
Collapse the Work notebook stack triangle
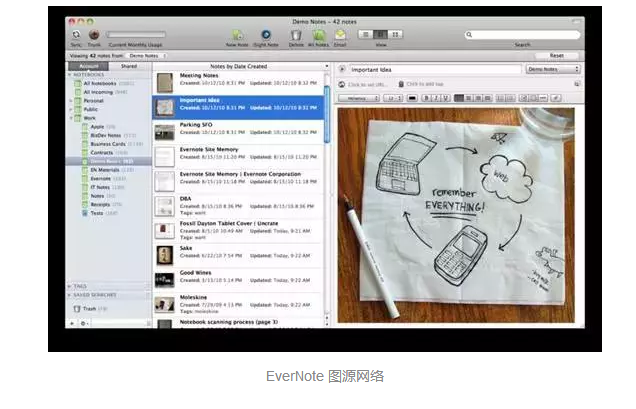pyautogui.click(x=71, y=118)
